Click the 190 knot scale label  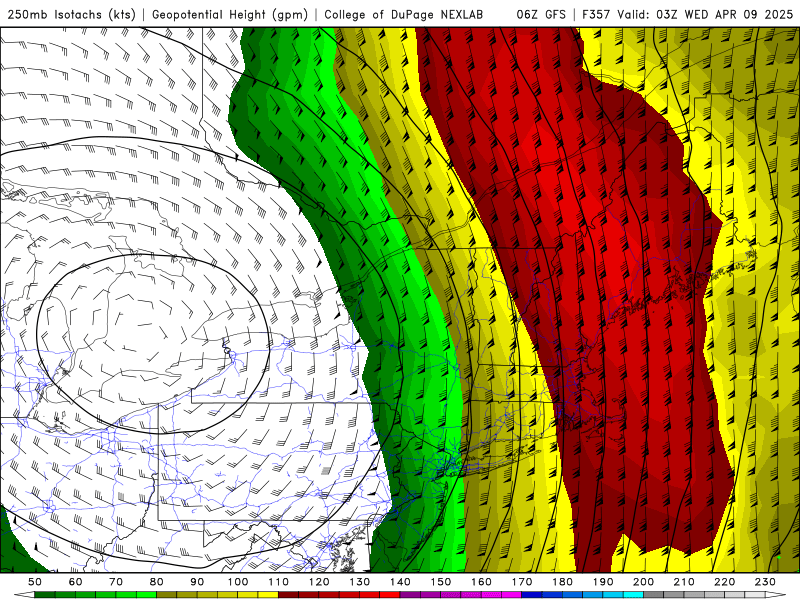[x=603, y=582]
